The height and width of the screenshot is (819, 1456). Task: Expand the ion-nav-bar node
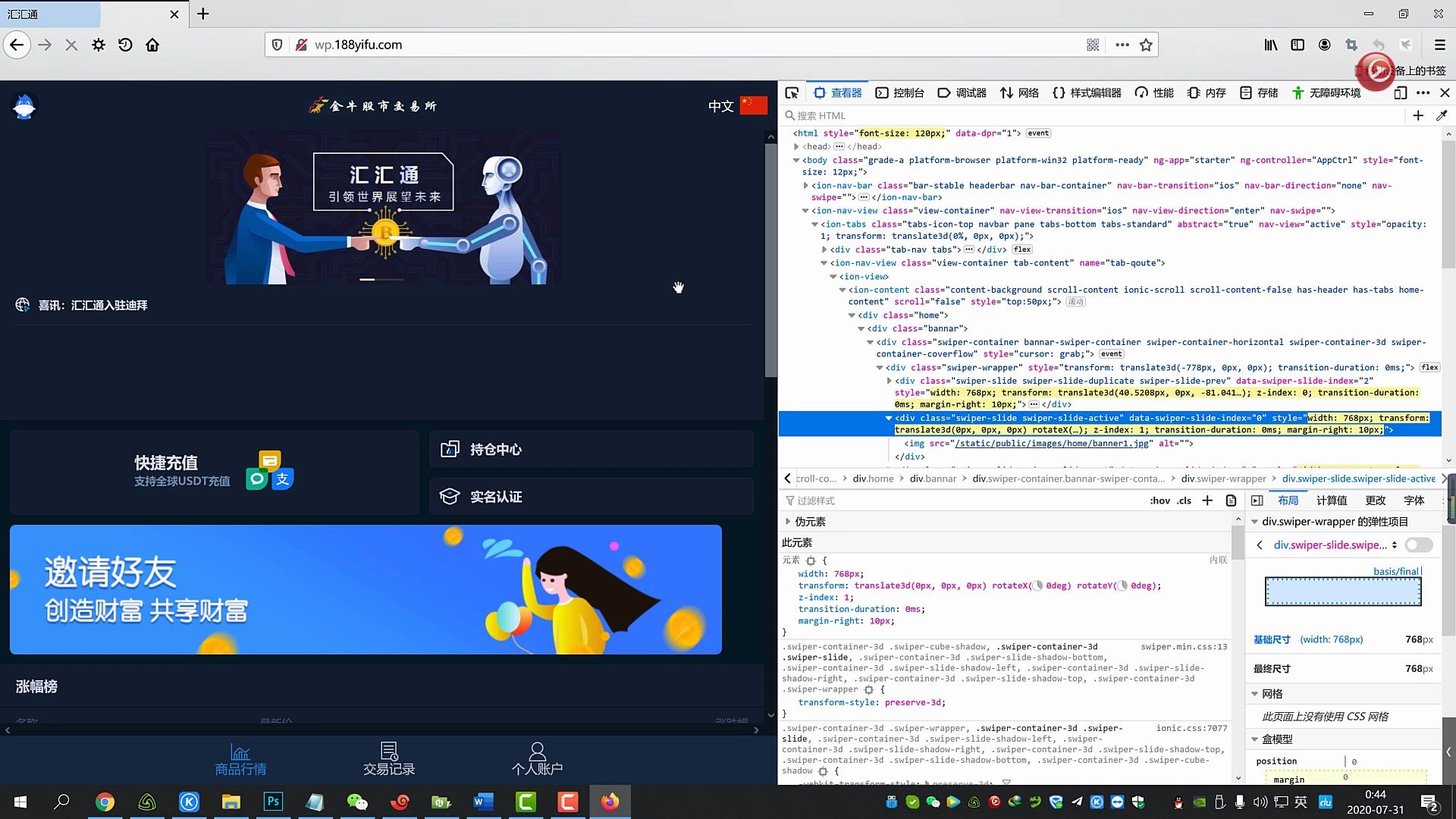tap(806, 185)
